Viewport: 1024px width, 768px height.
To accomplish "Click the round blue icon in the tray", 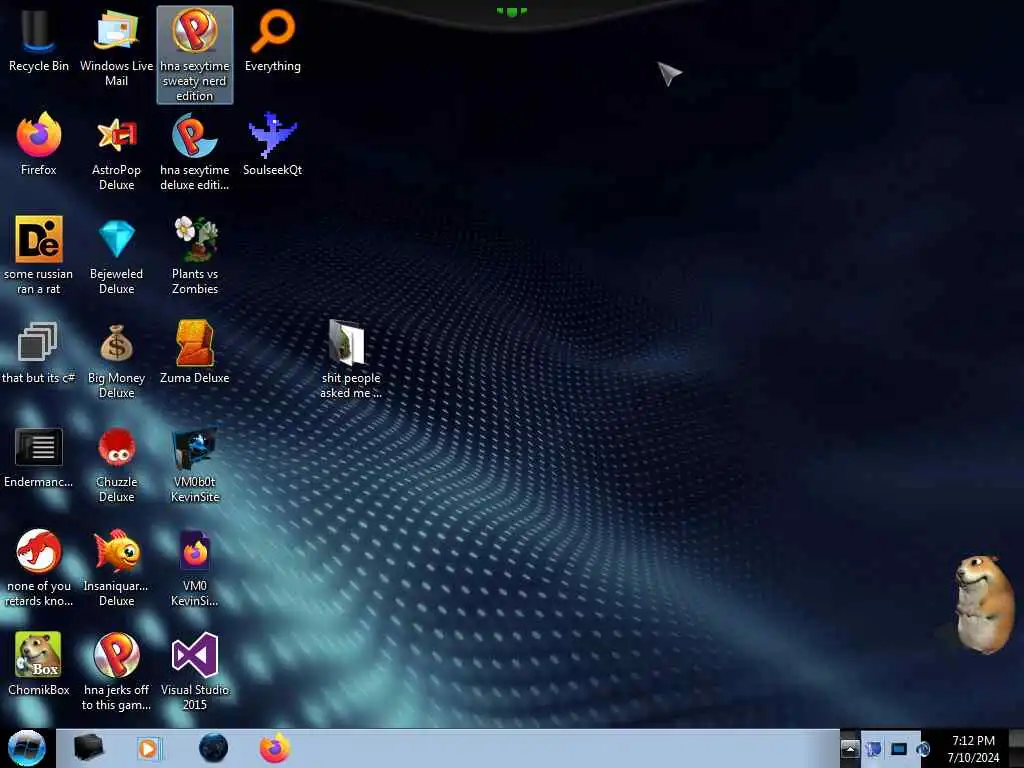I will point(923,749).
